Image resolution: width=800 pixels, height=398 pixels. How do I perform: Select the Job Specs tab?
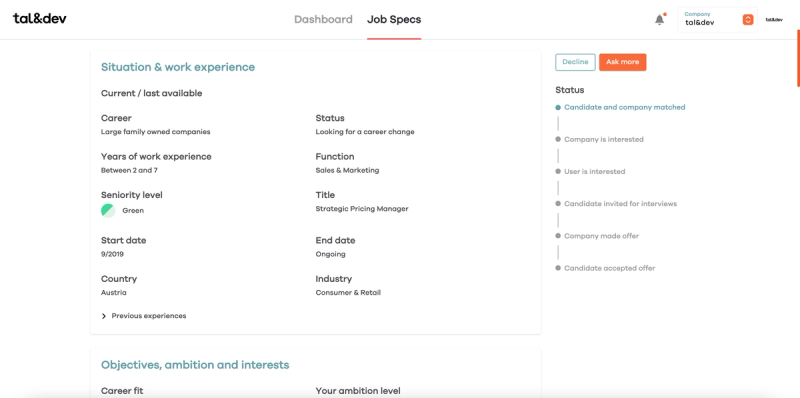point(394,19)
